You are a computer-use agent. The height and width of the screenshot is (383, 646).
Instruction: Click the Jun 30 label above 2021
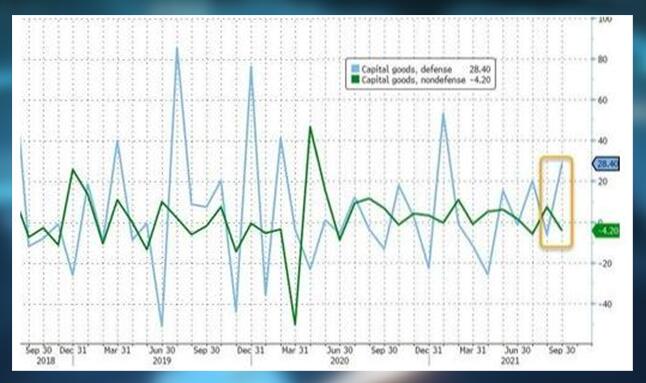click(x=517, y=350)
